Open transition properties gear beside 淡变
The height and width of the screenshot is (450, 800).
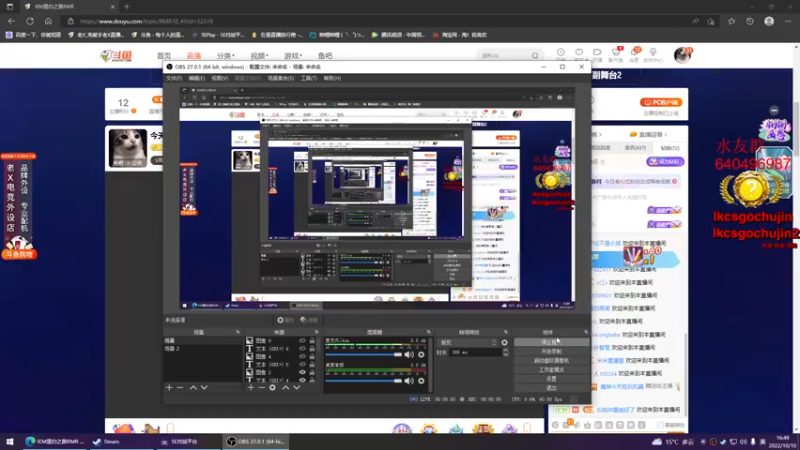point(505,342)
